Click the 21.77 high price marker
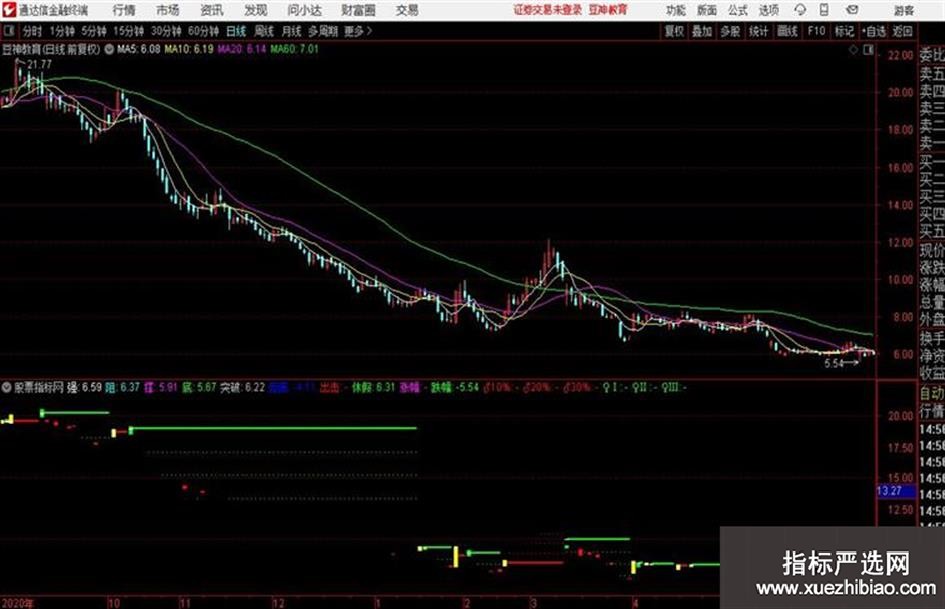This screenshot has width=945, height=609. point(39,64)
